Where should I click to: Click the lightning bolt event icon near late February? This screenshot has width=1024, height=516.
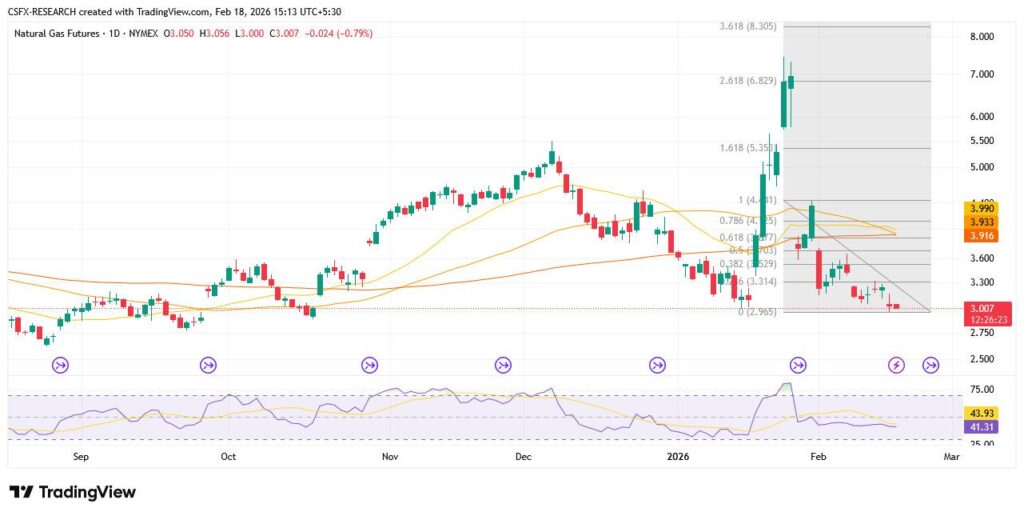[897, 365]
